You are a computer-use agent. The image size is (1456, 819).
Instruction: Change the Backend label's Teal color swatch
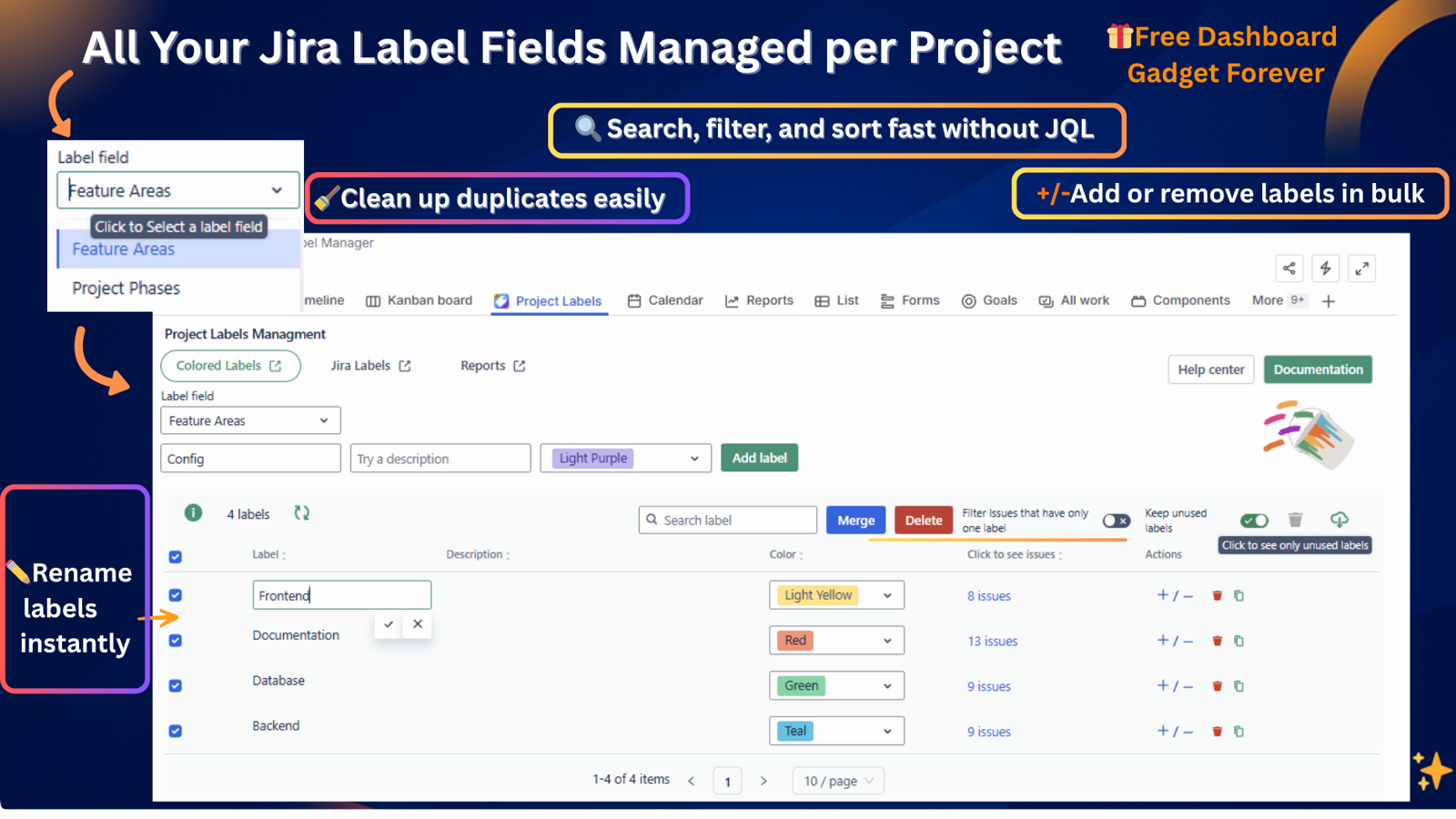click(835, 731)
